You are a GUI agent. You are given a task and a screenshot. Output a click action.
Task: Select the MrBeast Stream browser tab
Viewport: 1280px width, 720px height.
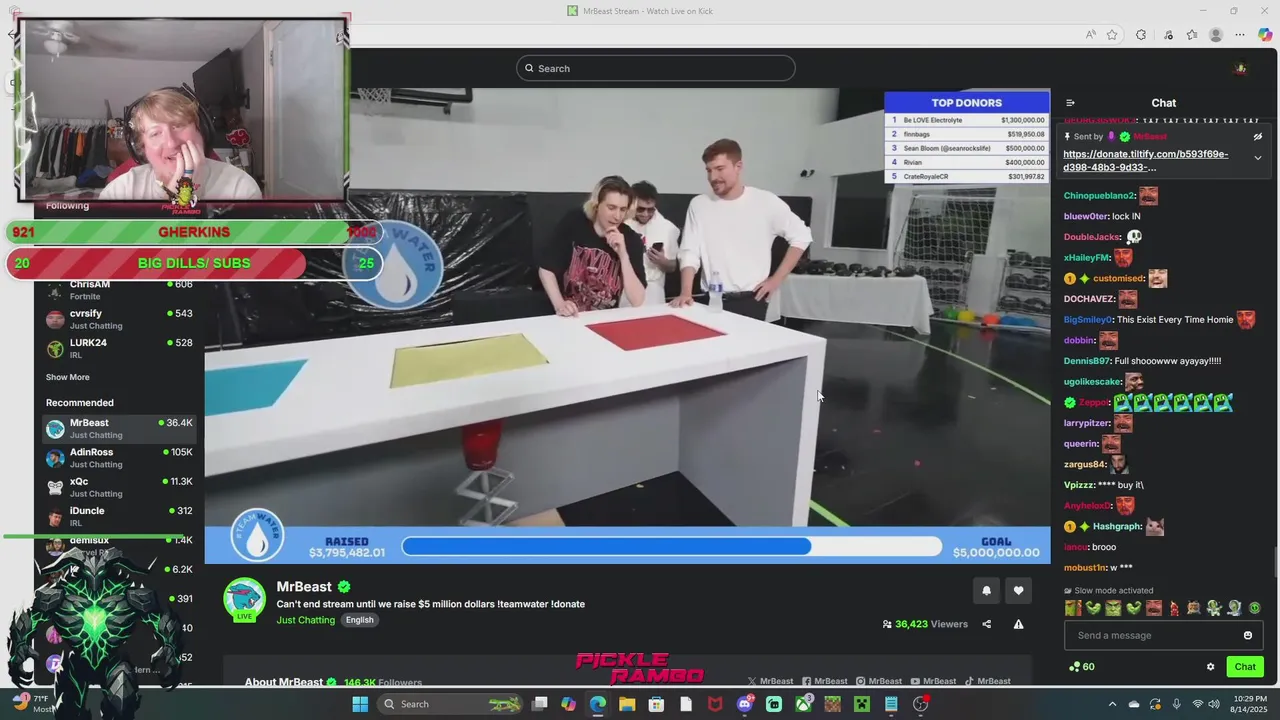(640, 11)
